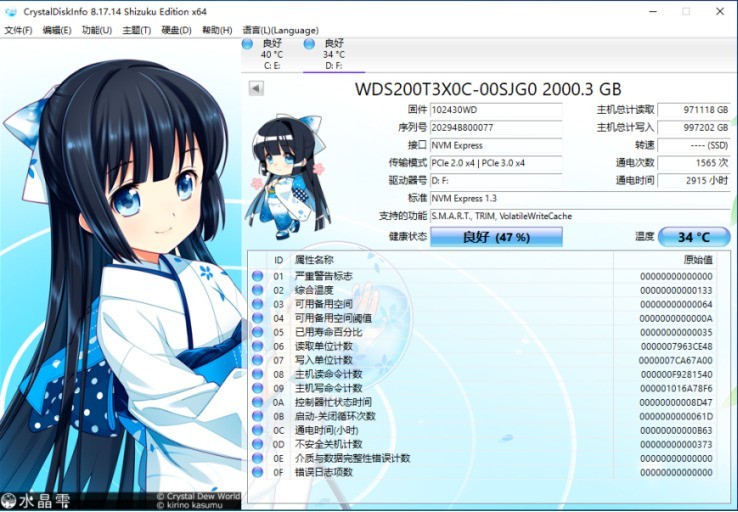
Task: Click the © Crystal Dew World copyright text
Action: (198, 496)
